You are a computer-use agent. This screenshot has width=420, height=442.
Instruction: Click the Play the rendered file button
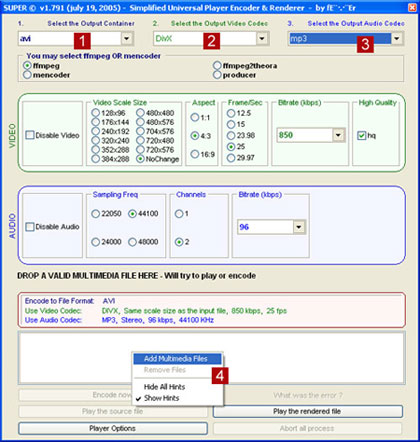307,411
